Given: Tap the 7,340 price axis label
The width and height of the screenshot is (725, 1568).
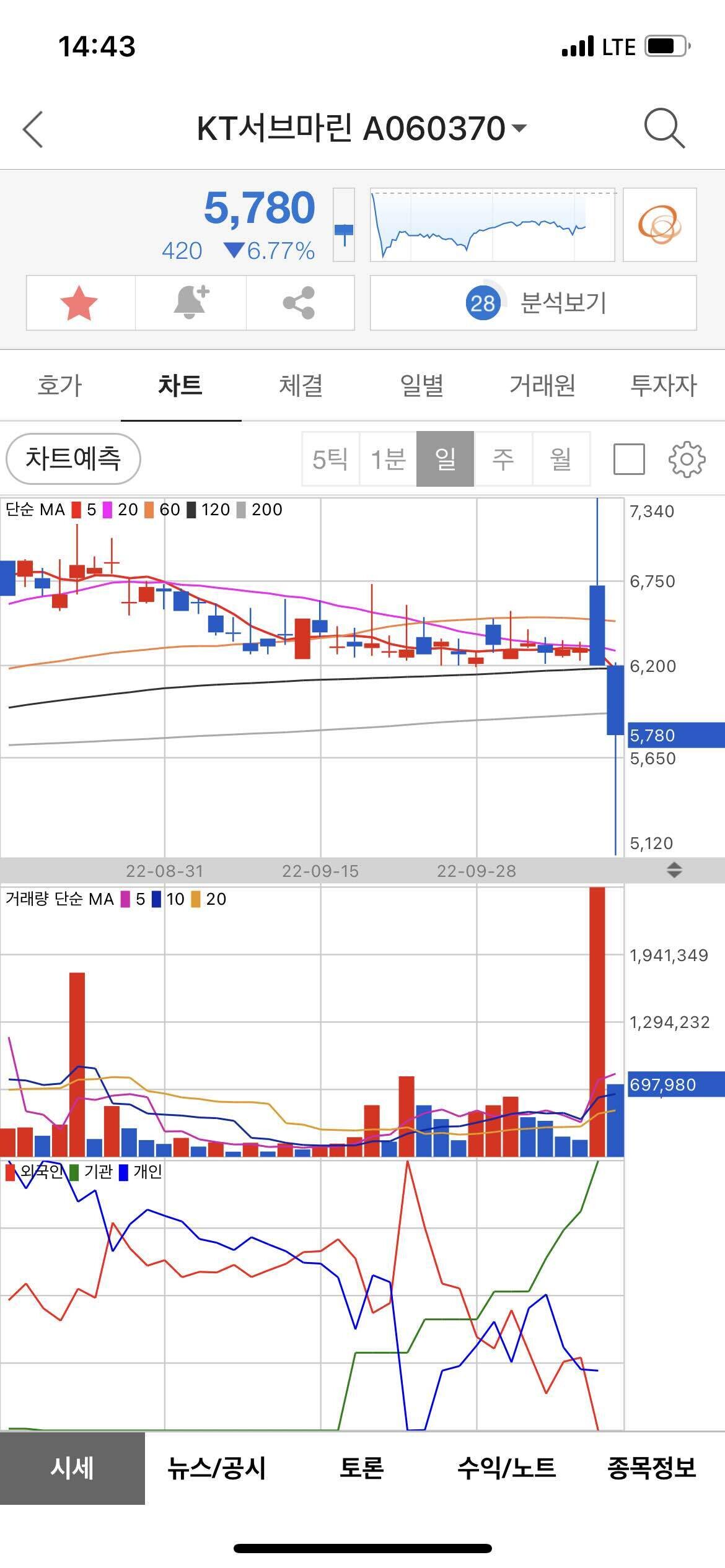Looking at the screenshot, I should click(x=652, y=512).
